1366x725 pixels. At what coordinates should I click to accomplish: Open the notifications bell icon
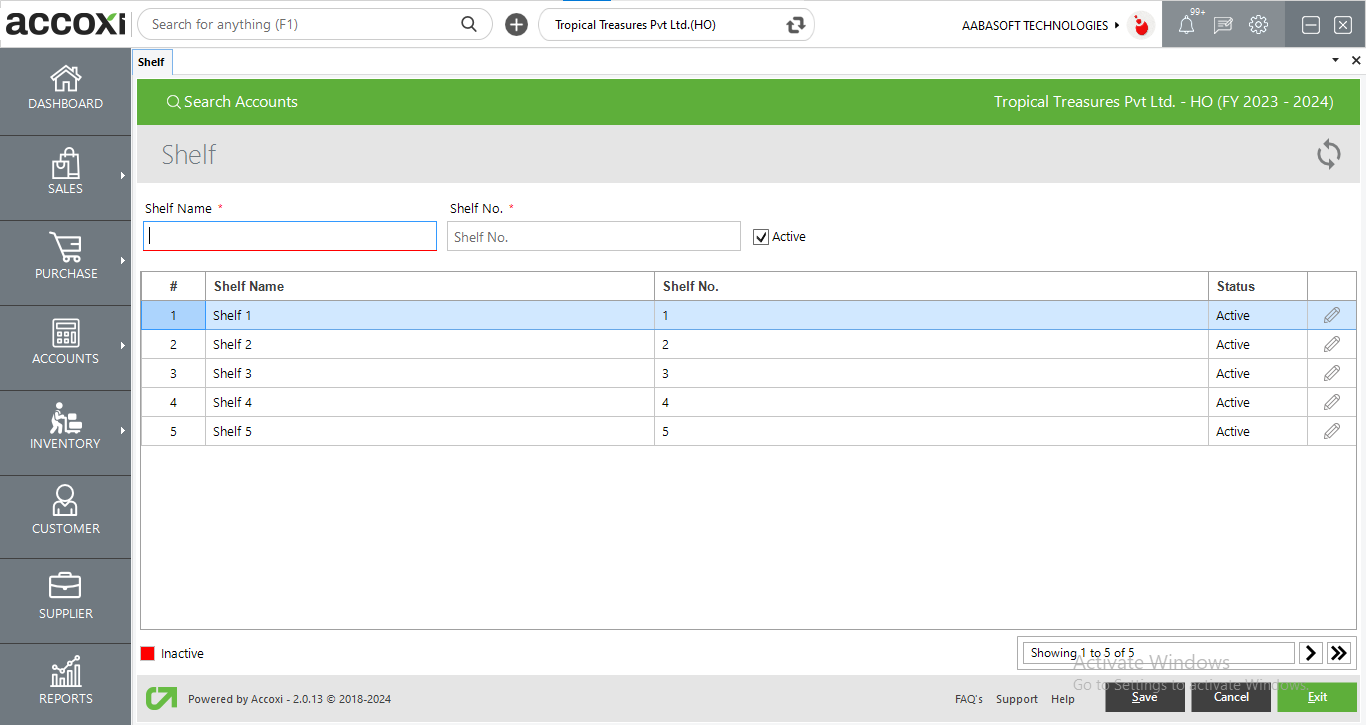[1186, 25]
